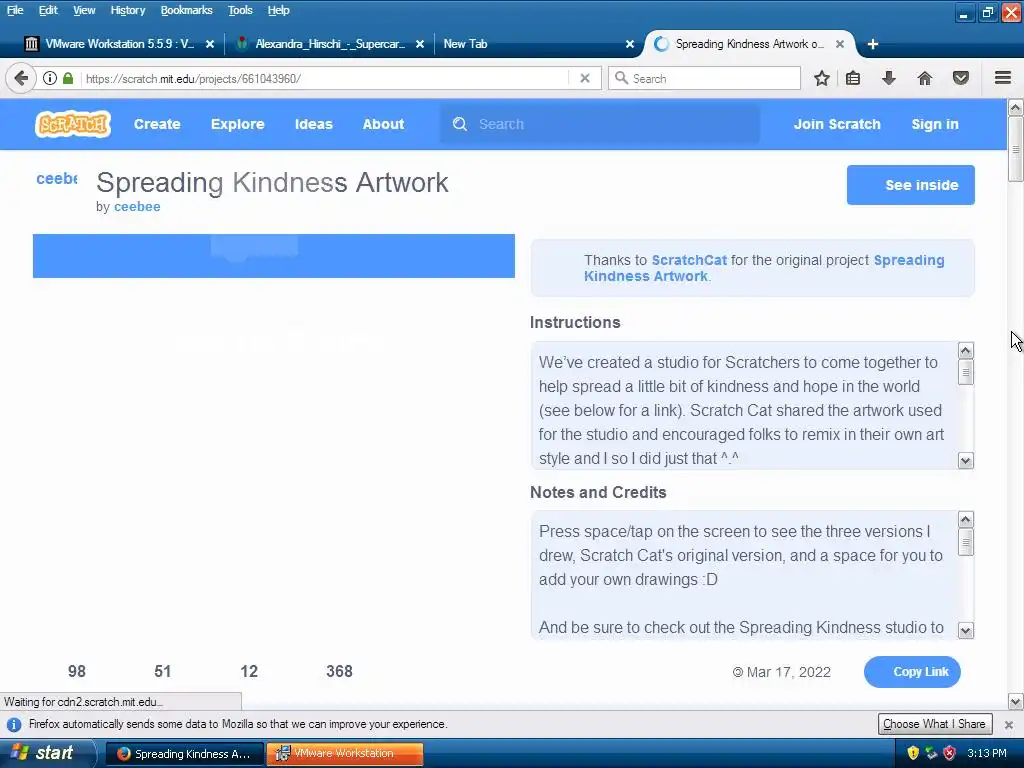Open the downloads arrow icon
Viewport: 1024px width, 768px height.
point(889,78)
